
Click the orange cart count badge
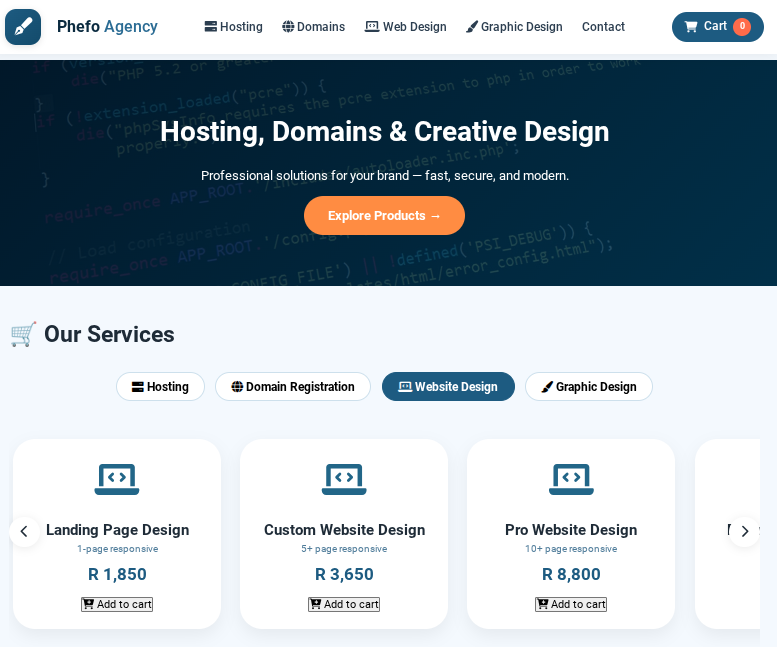pyautogui.click(x=742, y=26)
